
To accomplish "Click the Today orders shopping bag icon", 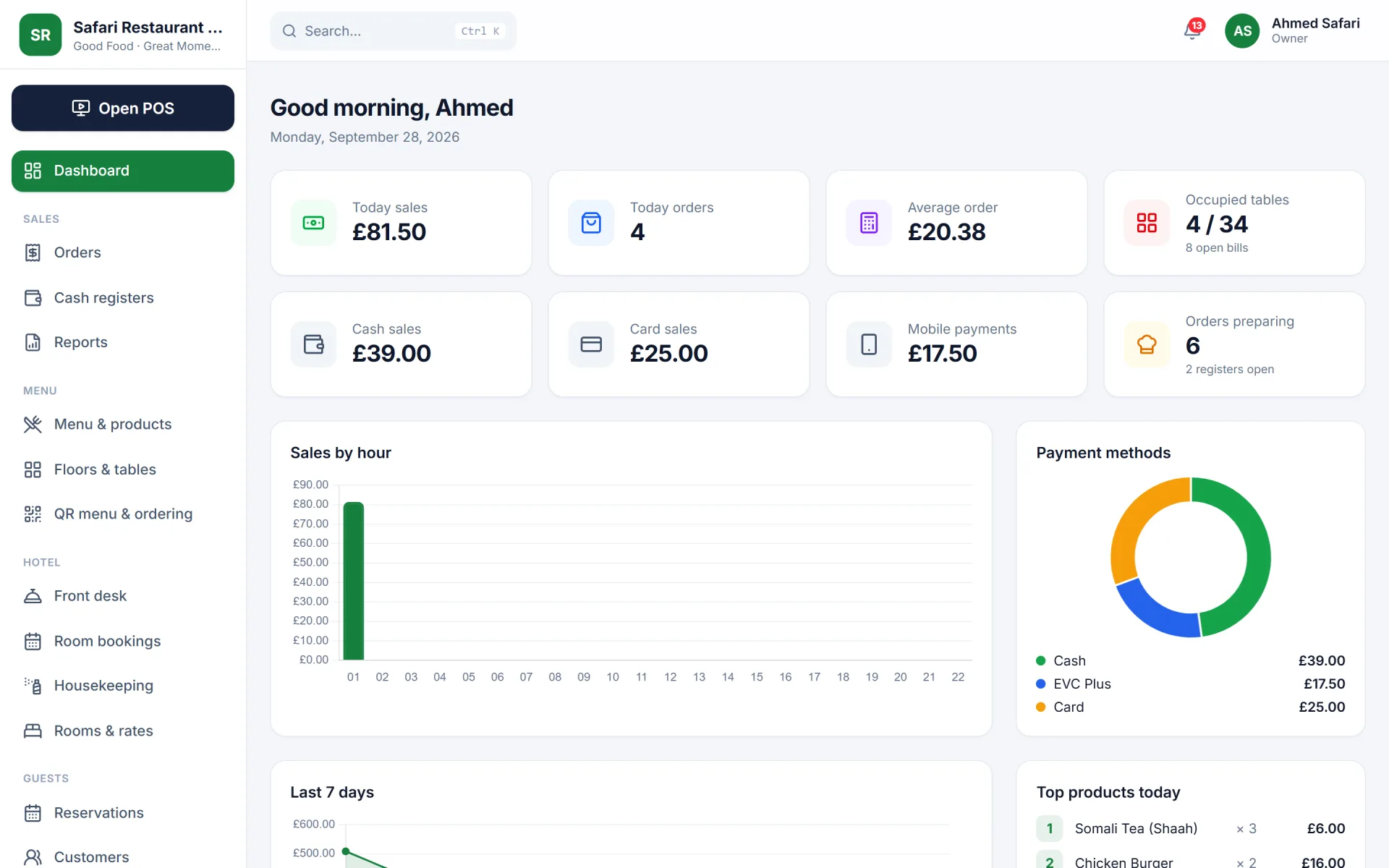I will (x=591, y=223).
